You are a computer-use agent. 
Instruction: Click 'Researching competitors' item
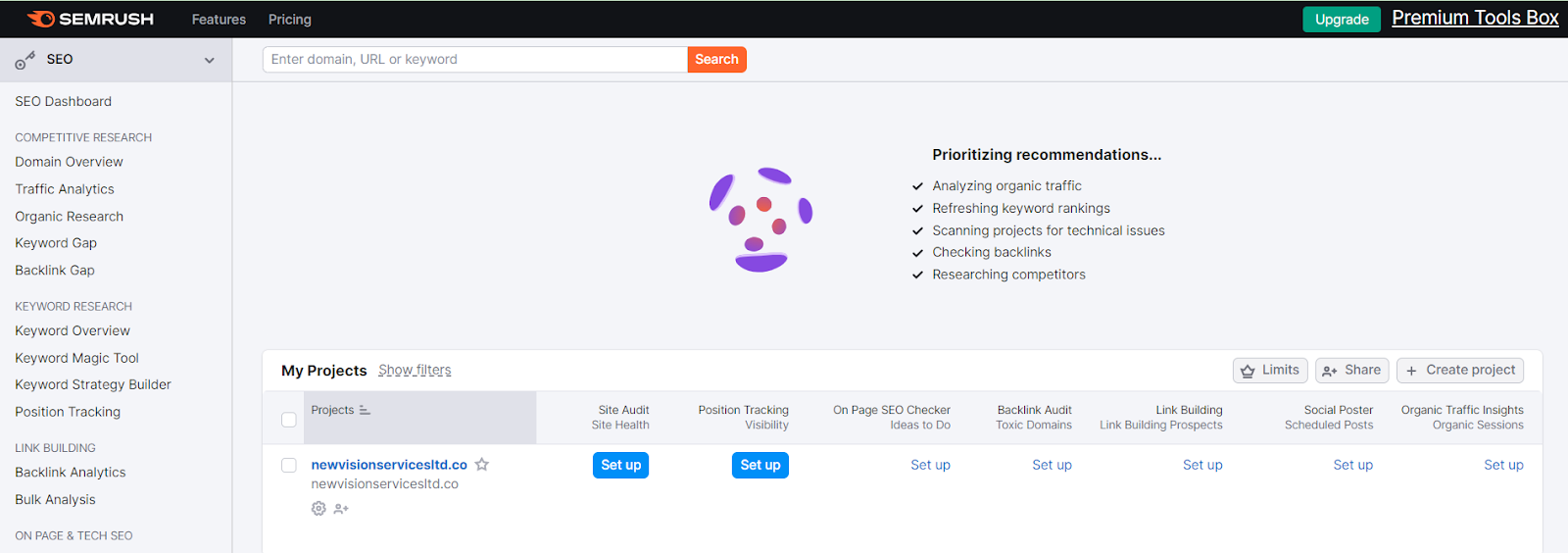[x=1008, y=275]
